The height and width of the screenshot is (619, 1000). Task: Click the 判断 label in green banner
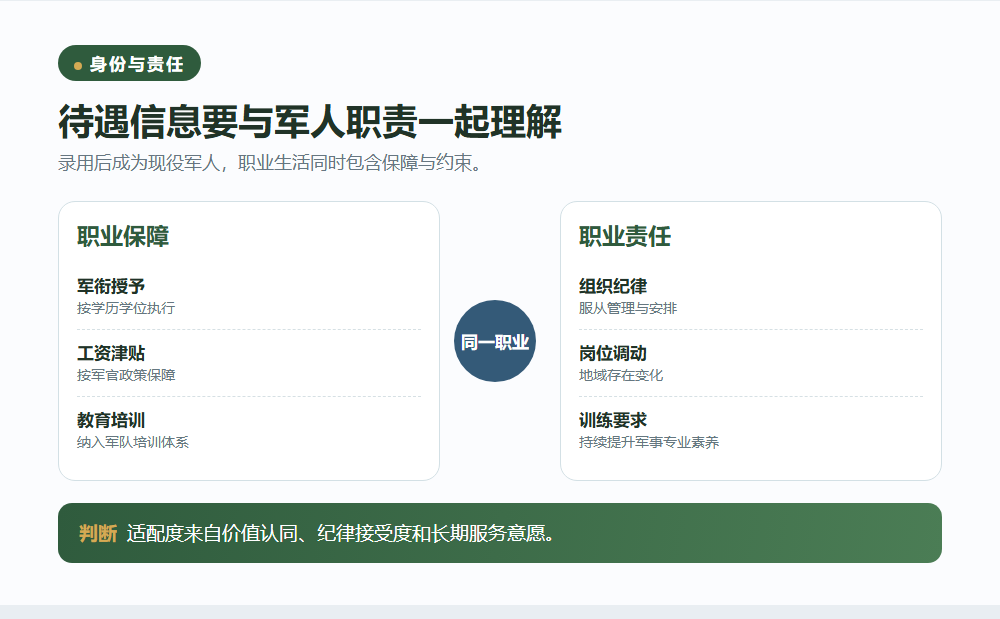[x=98, y=533]
